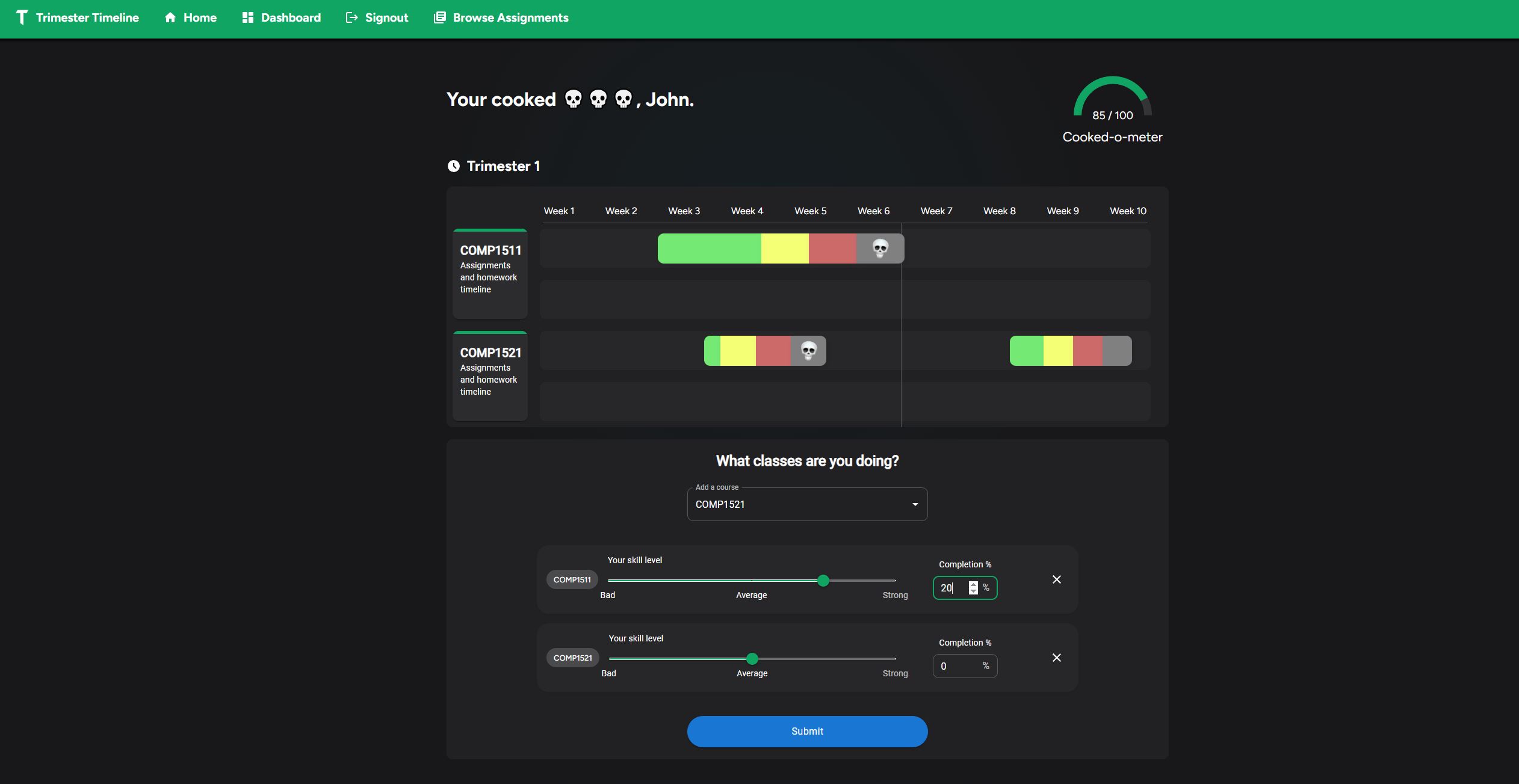Click the COMP1511 completion percent stepper arrows
This screenshot has width=1519, height=784.
[x=973, y=588]
